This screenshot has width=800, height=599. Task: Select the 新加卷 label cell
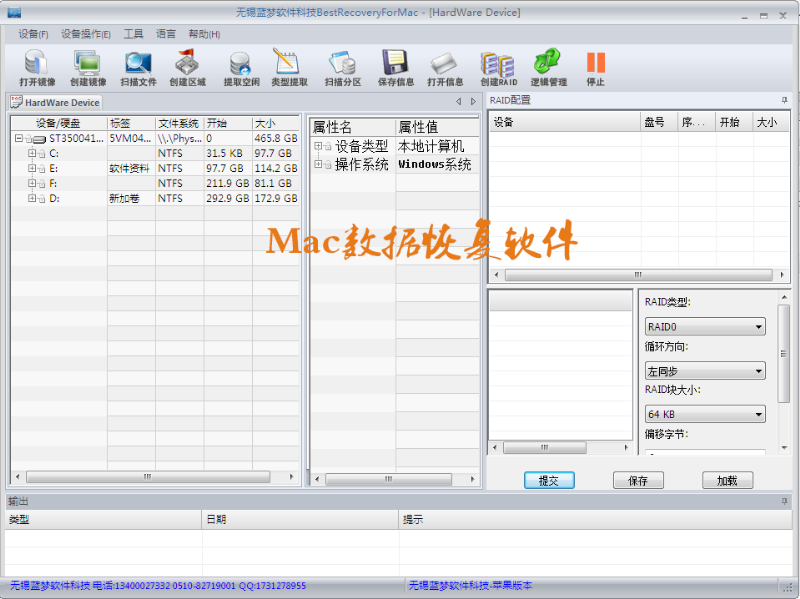click(x=130, y=198)
